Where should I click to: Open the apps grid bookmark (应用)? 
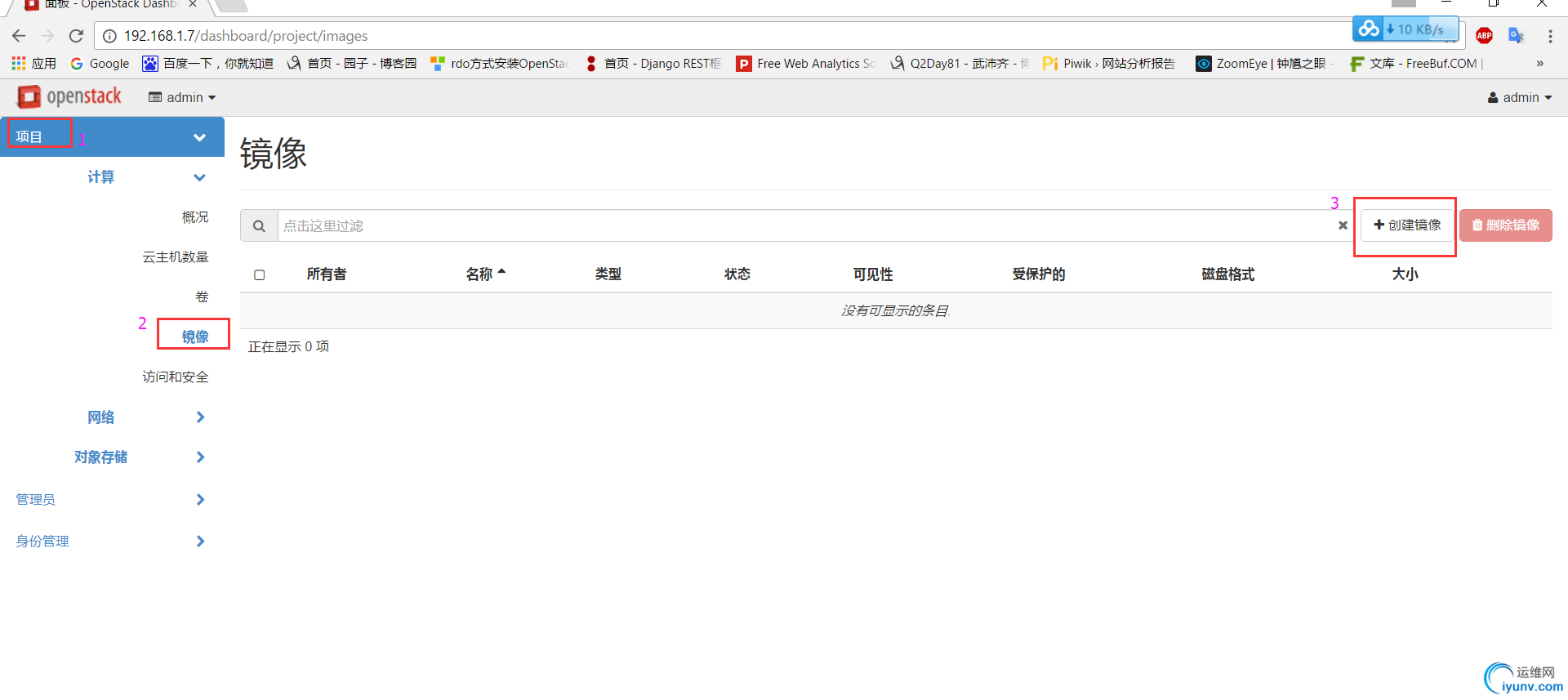(33, 64)
